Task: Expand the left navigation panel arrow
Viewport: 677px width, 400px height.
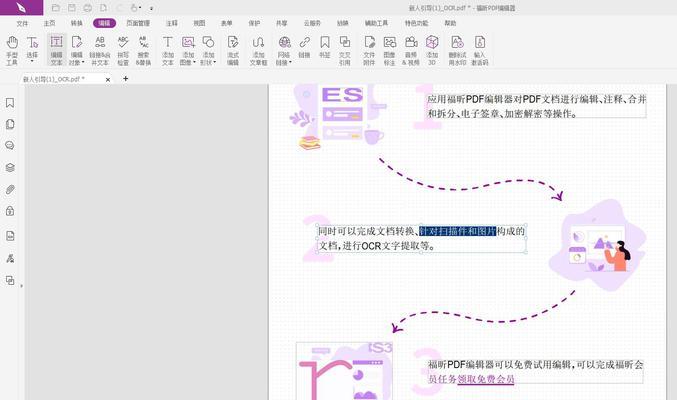Action: click(x=22, y=286)
